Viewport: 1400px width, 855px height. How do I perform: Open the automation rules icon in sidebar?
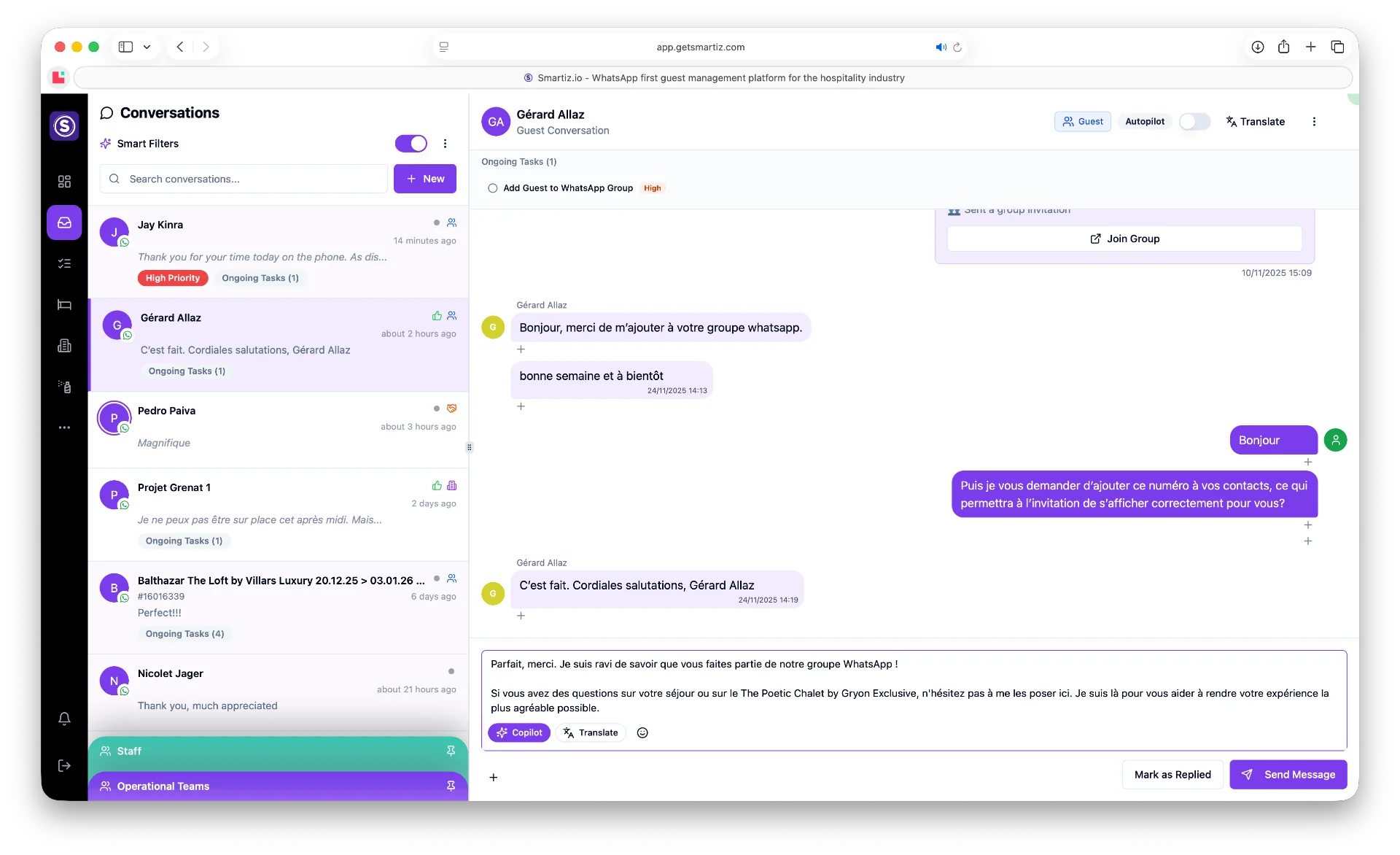point(64,387)
